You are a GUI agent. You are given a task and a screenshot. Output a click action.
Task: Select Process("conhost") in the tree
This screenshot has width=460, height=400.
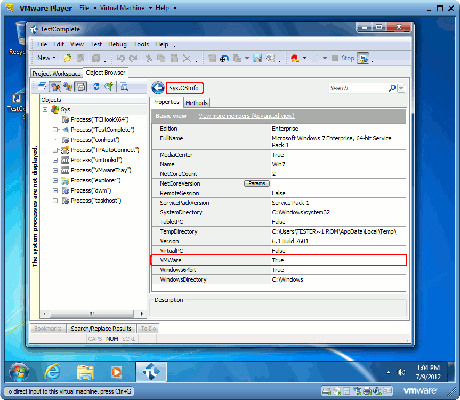click(95, 140)
